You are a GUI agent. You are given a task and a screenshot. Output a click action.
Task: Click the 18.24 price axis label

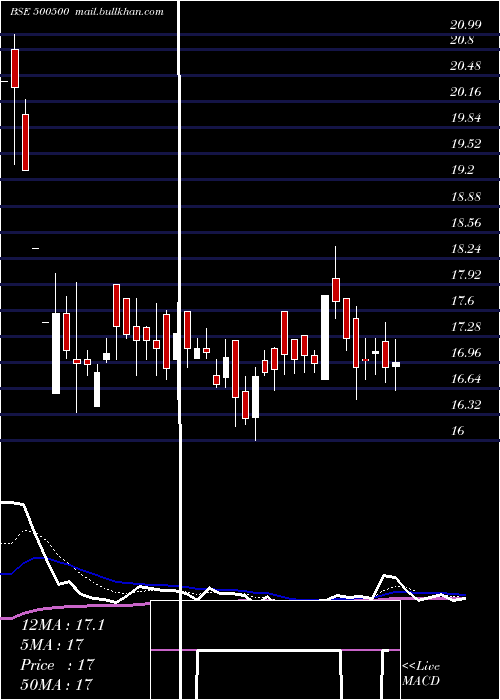pyautogui.click(x=467, y=249)
